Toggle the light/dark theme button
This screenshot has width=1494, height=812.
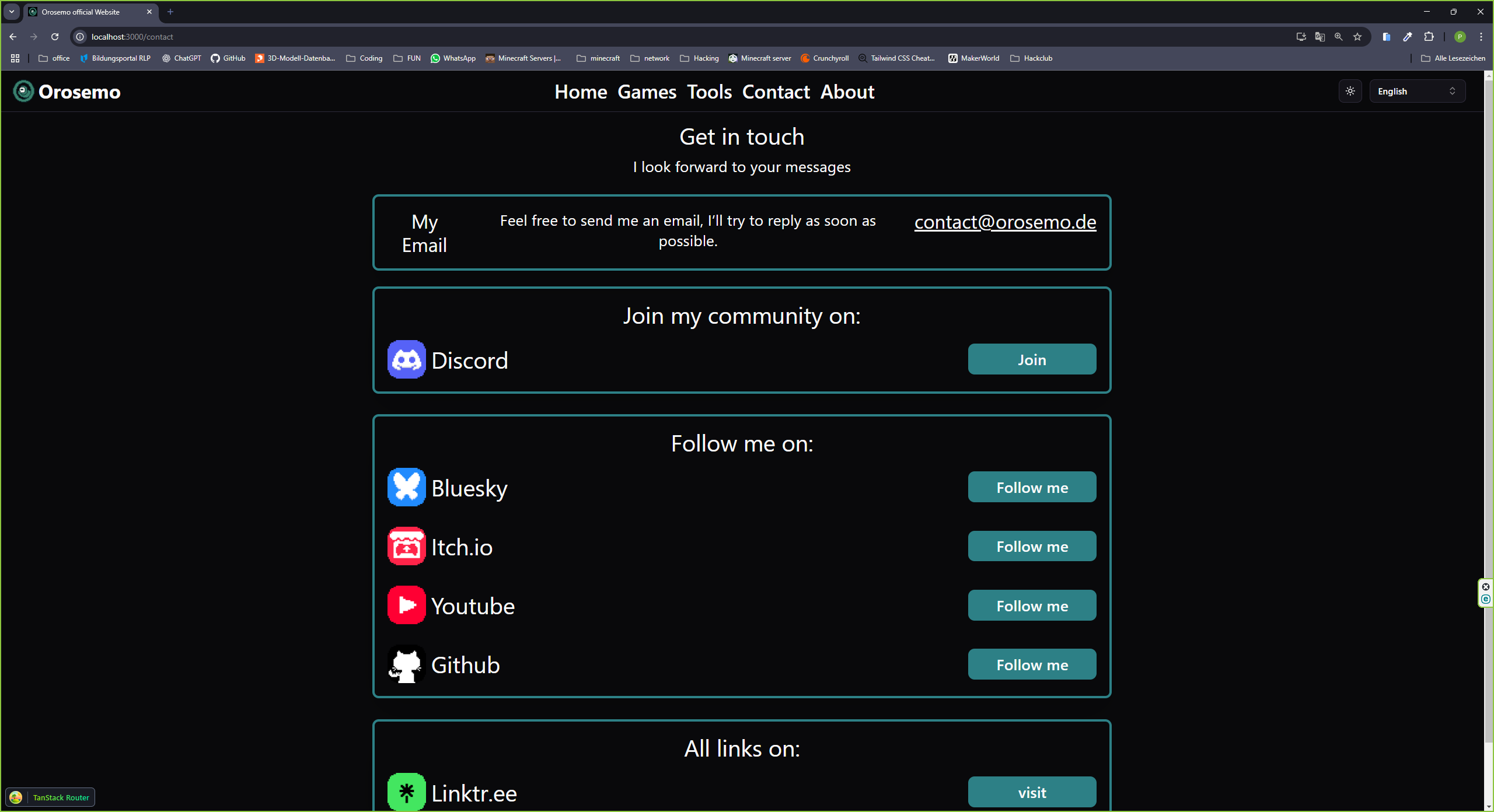pyautogui.click(x=1350, y=91)
